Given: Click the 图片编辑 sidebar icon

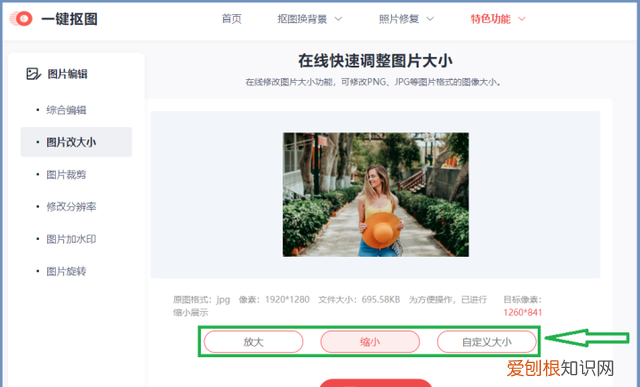Looking at the screenshot, I should pos(33,74).
